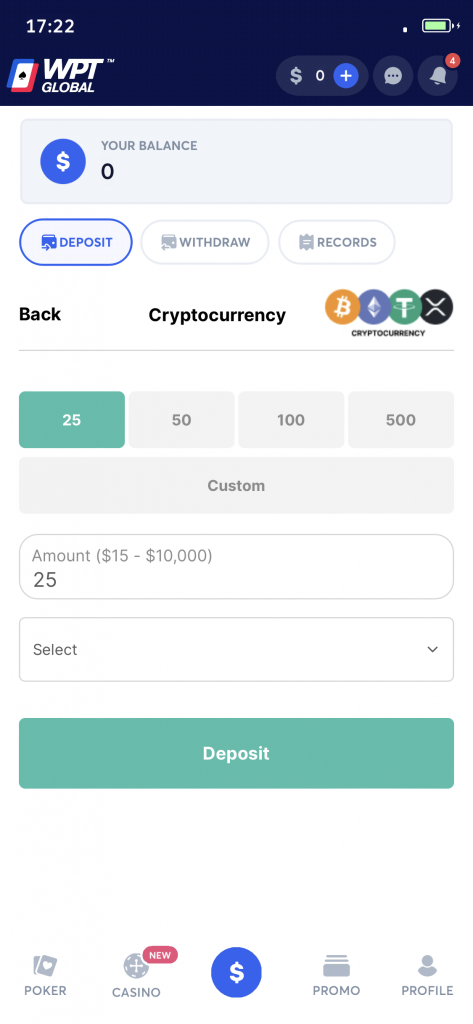Screen dimensions: 473x1024
Task: Tap the center dollar cashier icon
Action: pyautogui.click(x=236, y=973)
